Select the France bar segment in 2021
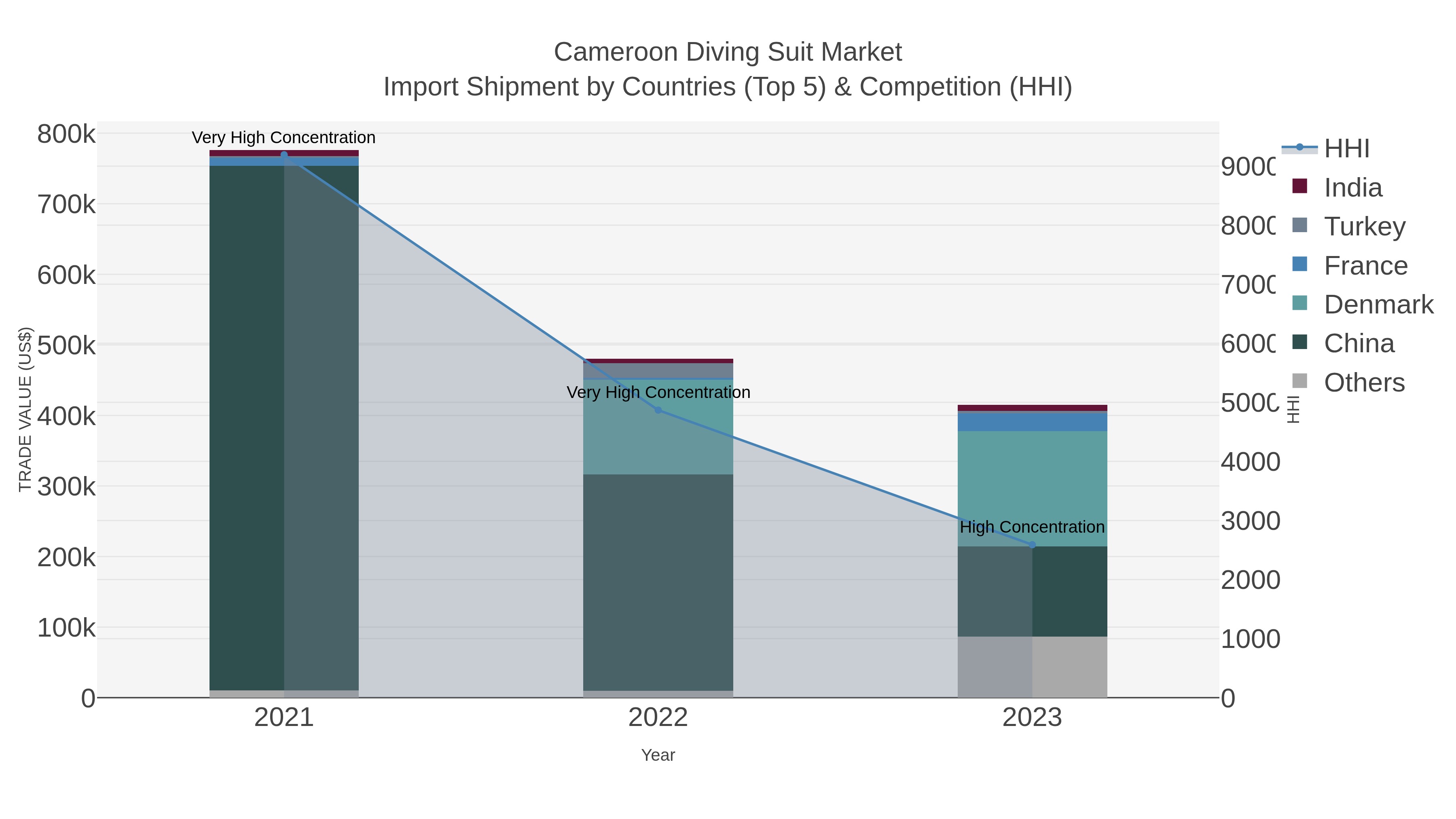Viewport: 1456px width, 819px height. (284, 161)
